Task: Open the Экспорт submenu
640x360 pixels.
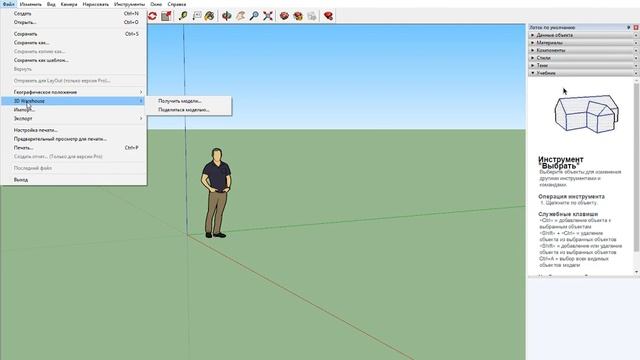Action: [x=74, y=118]
